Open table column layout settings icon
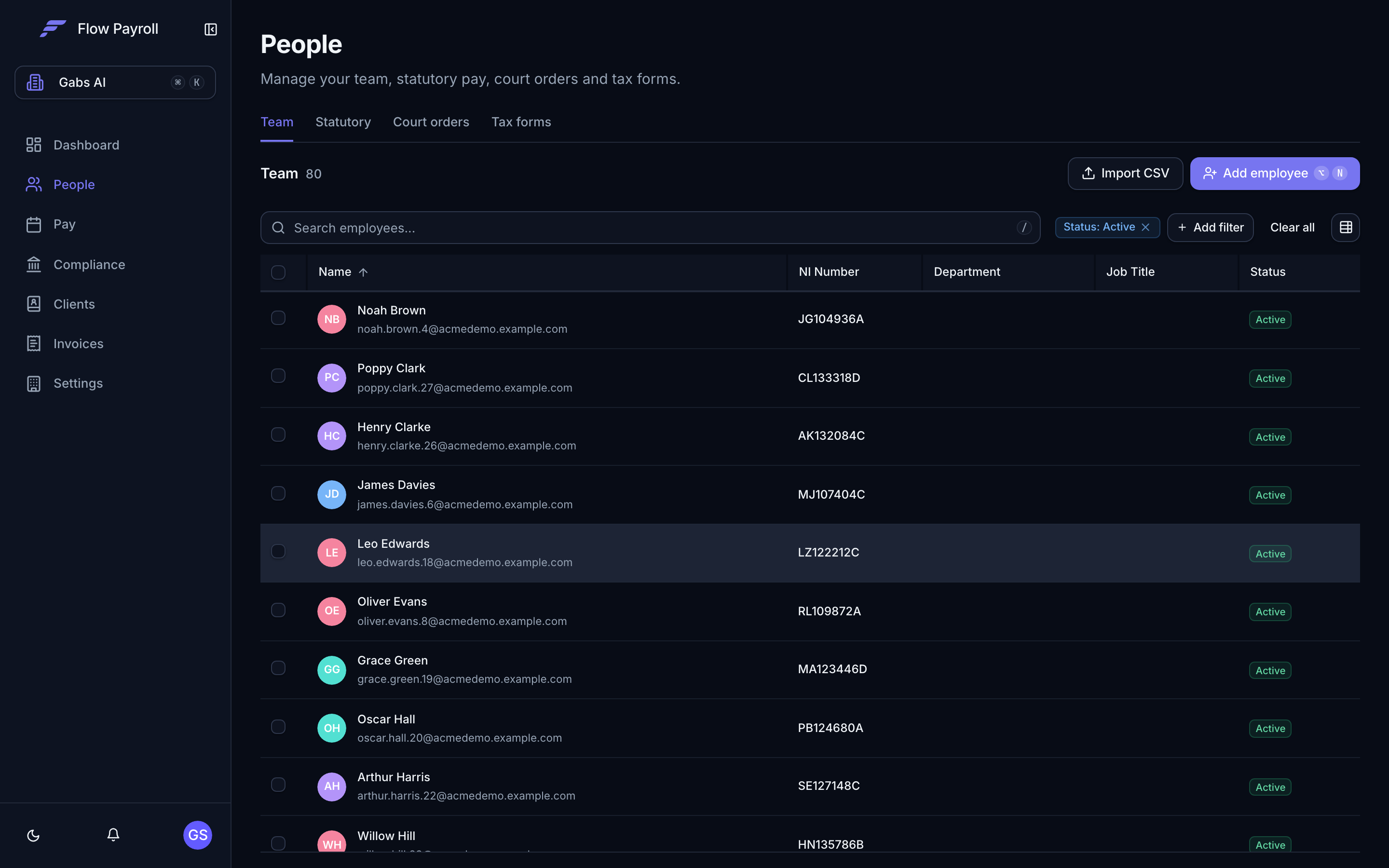 tap(1346, 227)
